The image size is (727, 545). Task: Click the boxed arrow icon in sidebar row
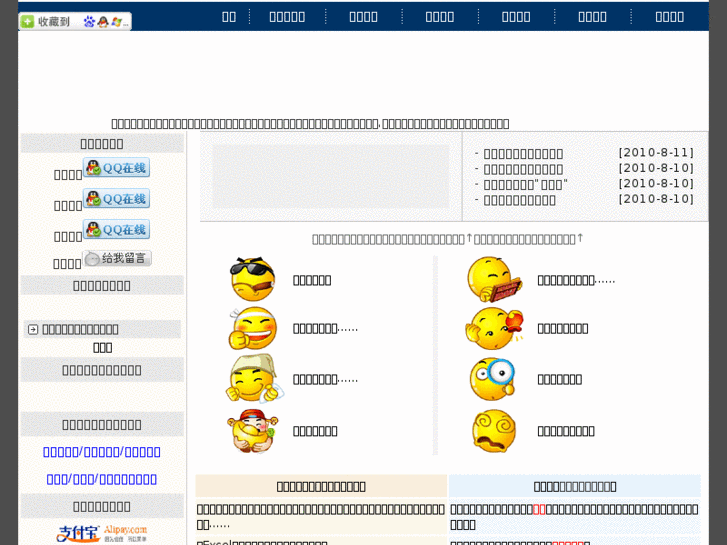(x=33, y=329)
